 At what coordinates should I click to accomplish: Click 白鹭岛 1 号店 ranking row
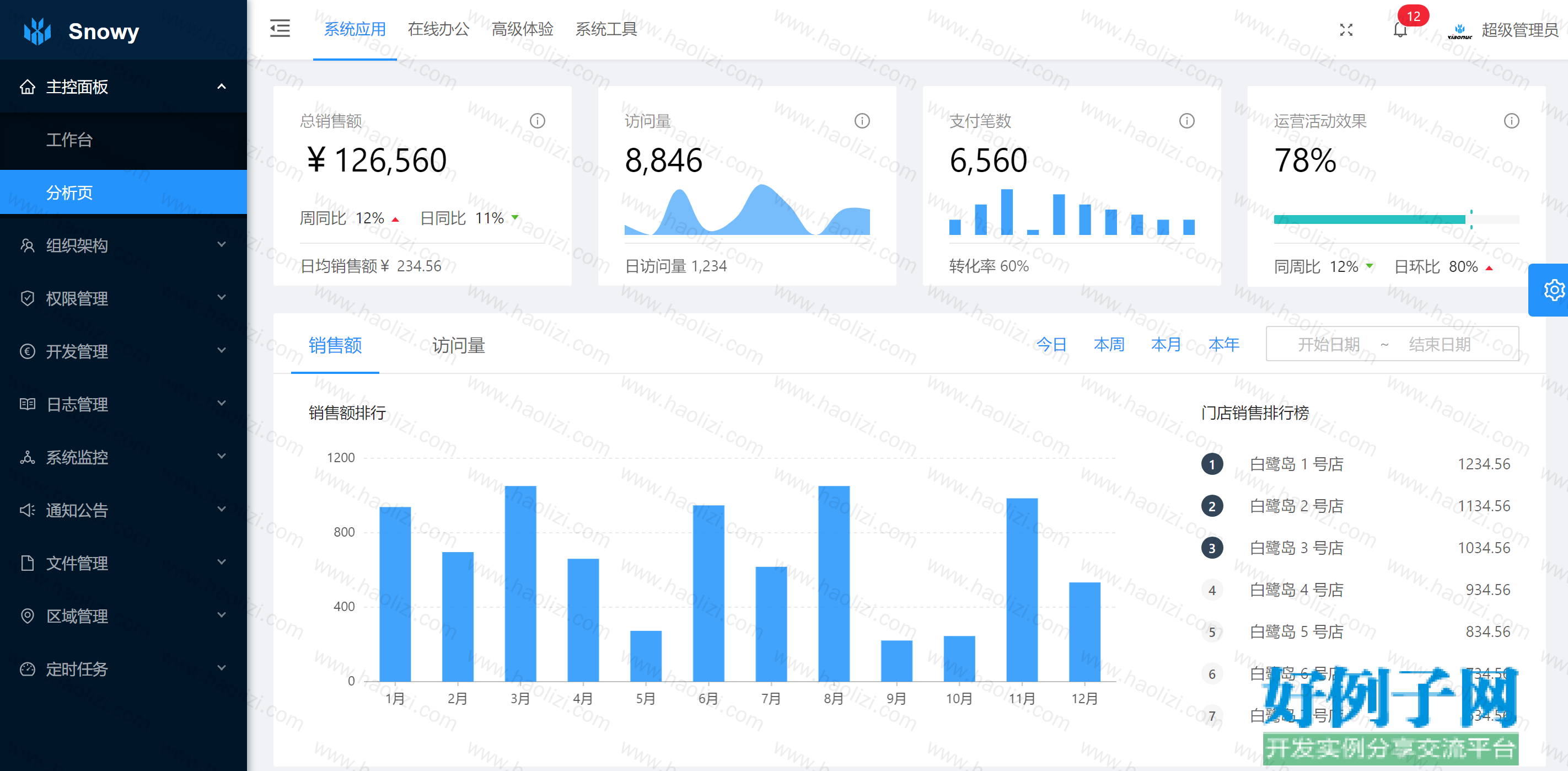click(x=1355, y=464)
